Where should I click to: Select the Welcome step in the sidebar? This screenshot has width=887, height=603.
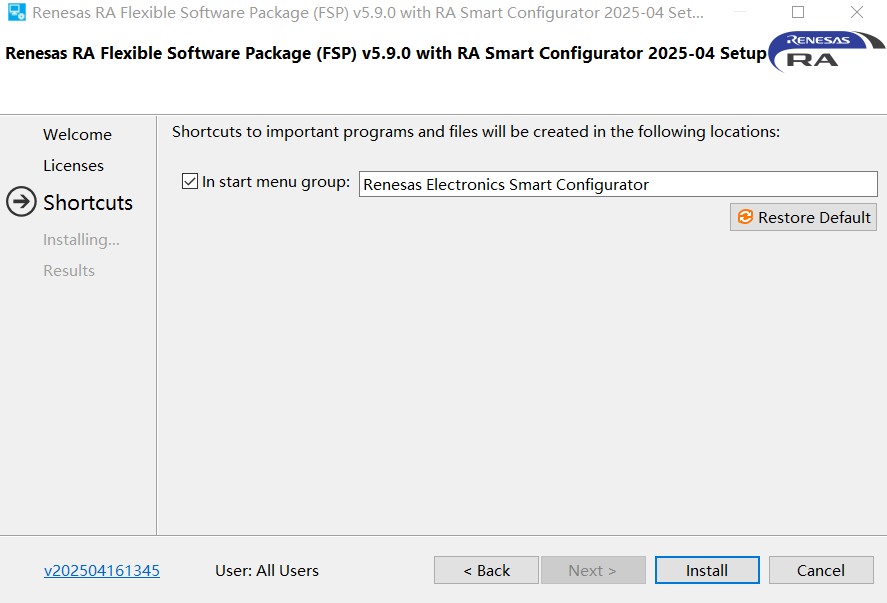click(x=77, y=135)
